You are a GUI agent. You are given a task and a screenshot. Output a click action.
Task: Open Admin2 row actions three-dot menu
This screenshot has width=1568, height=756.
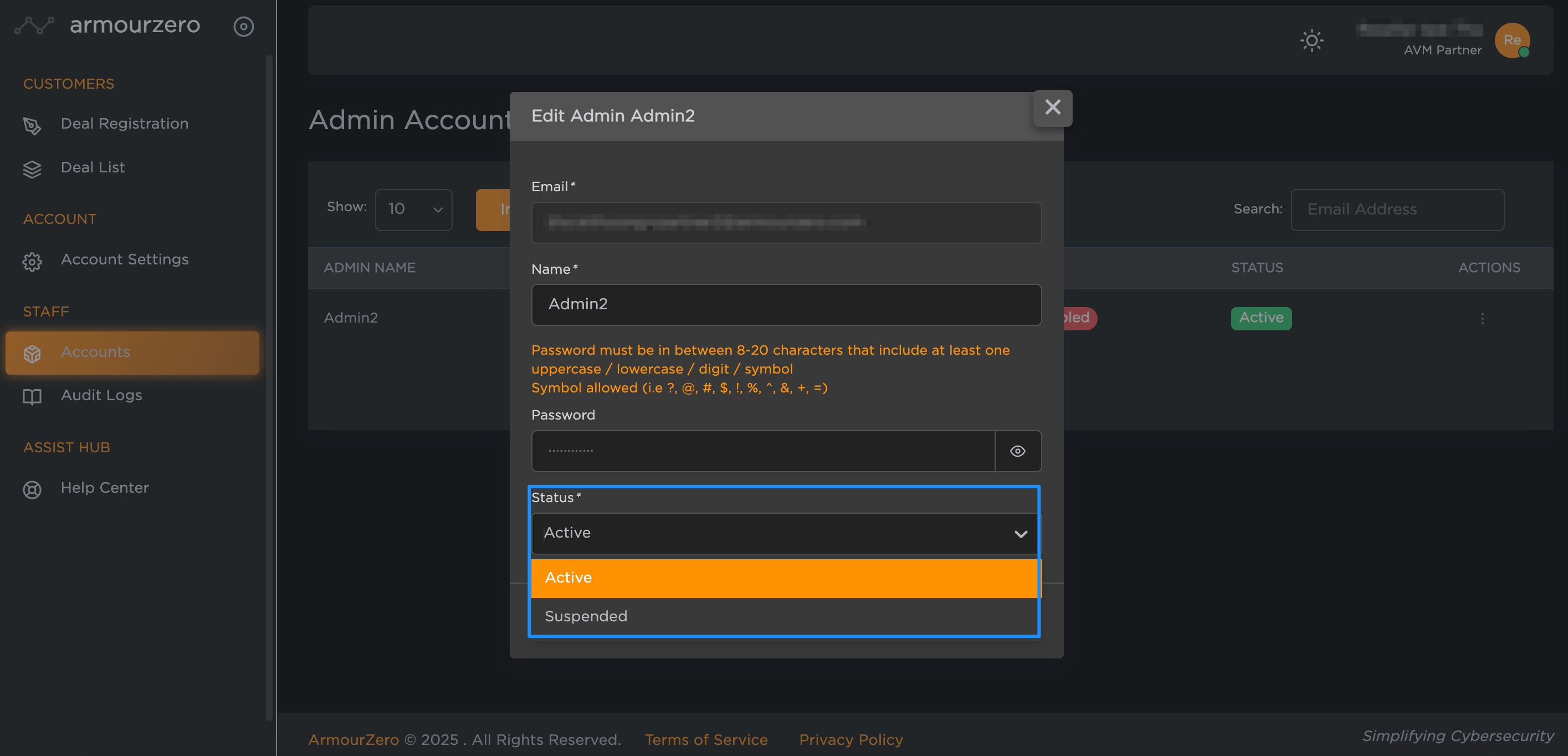1482,318
